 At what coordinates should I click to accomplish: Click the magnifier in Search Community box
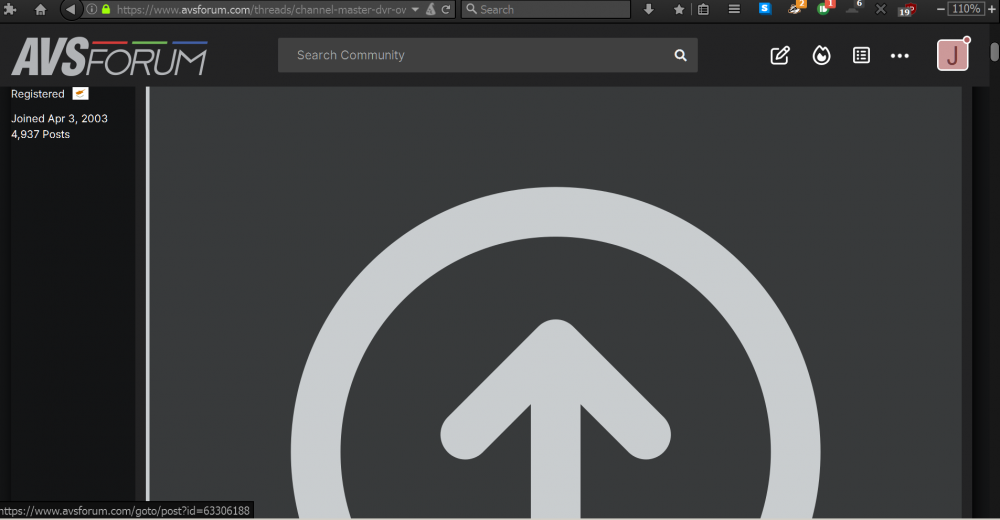[681, 56]
